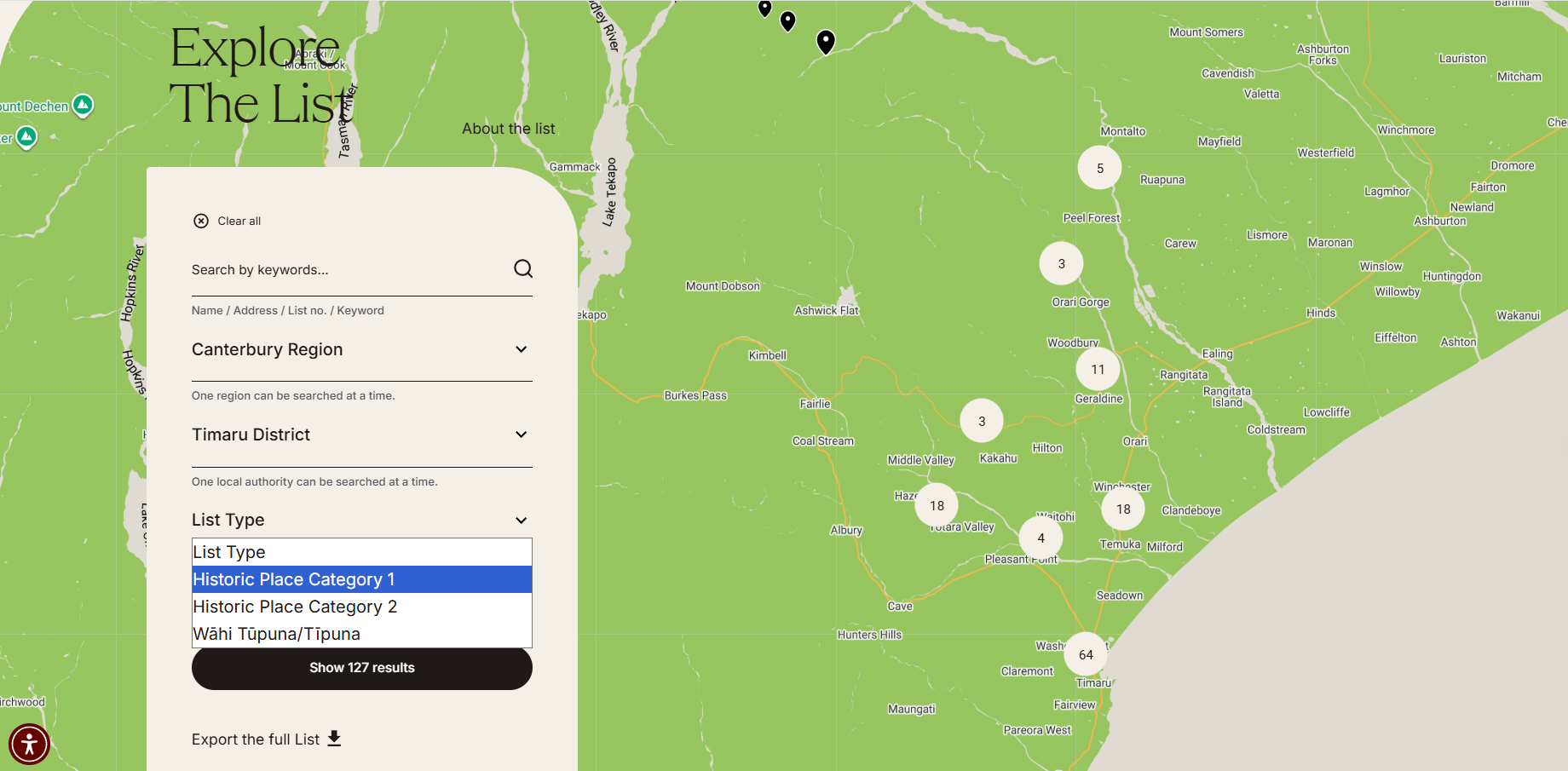Open the accessibility widget icon
The height and width of the screenshot is (771, 1568).
[x=30, y=743]
